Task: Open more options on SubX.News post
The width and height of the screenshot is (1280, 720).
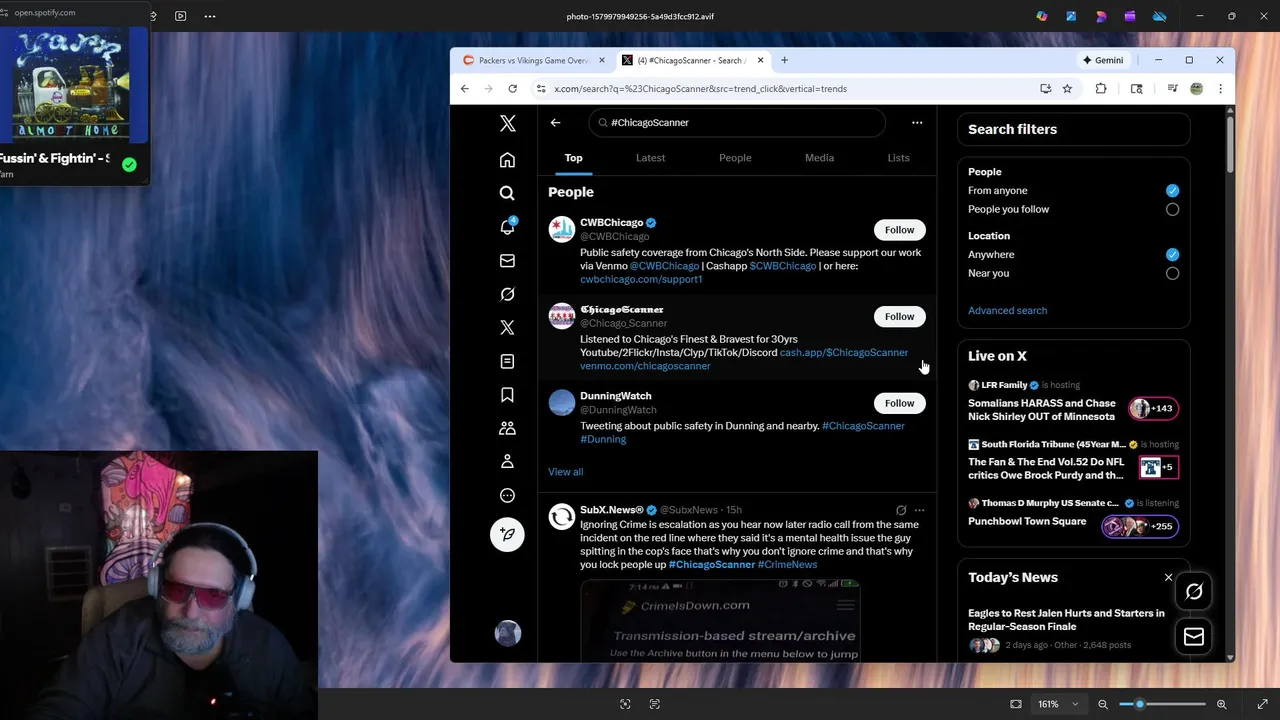Action: 919,510
